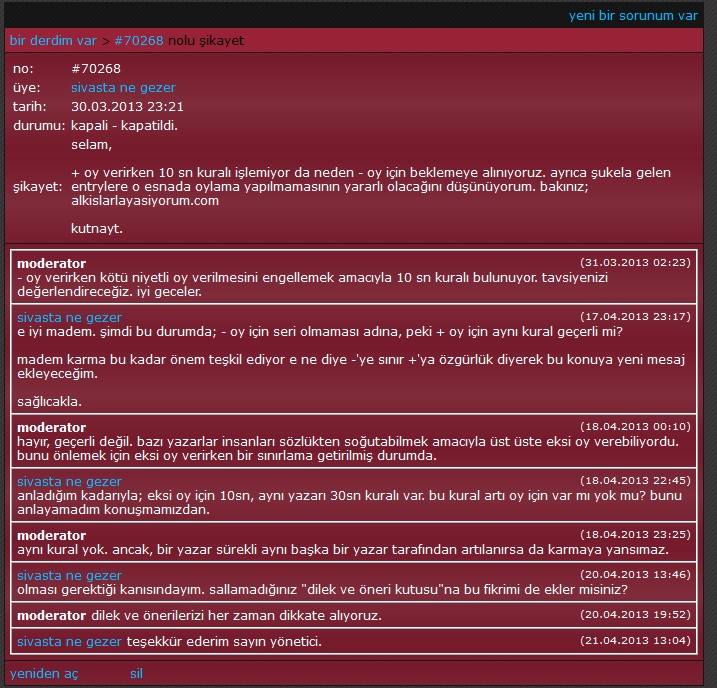The height and width of the screenshot is (688, 717).
Task: Click the 'selam,' greeting text
Action: click(91, 145)
